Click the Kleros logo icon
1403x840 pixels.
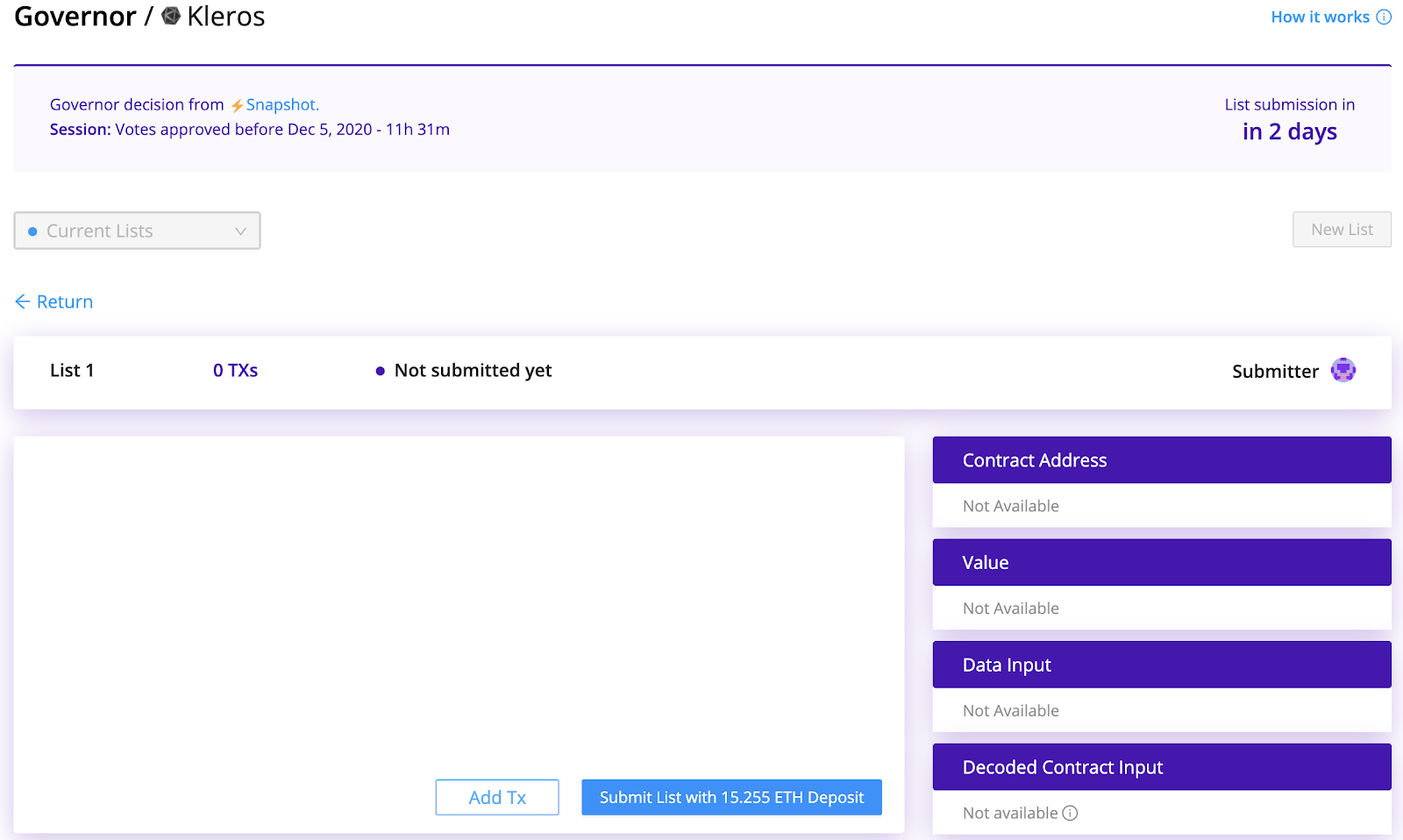click(x=171, y=16)
